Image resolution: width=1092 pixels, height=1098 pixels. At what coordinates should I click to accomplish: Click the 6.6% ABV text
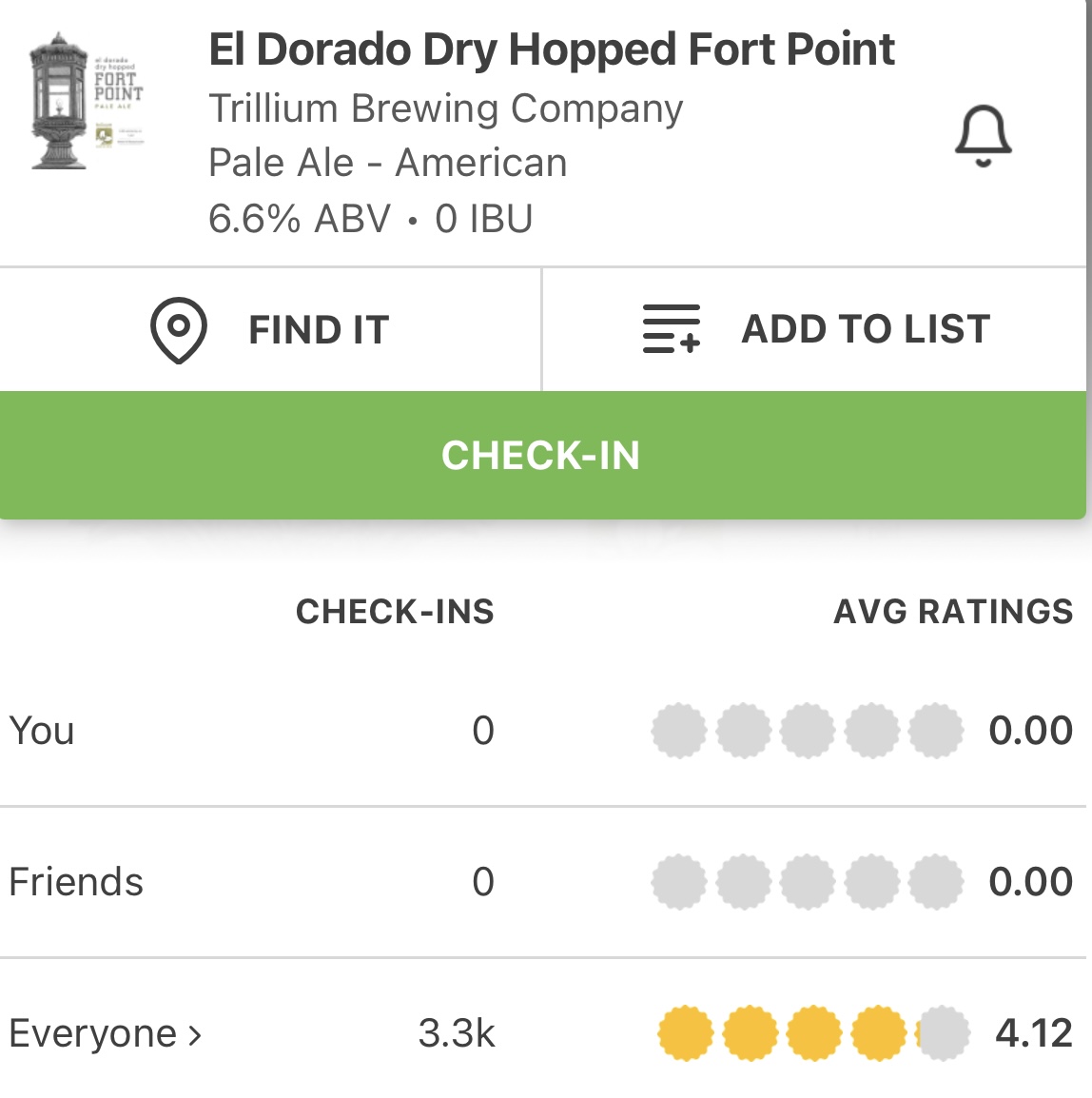(x=300, y=219)
